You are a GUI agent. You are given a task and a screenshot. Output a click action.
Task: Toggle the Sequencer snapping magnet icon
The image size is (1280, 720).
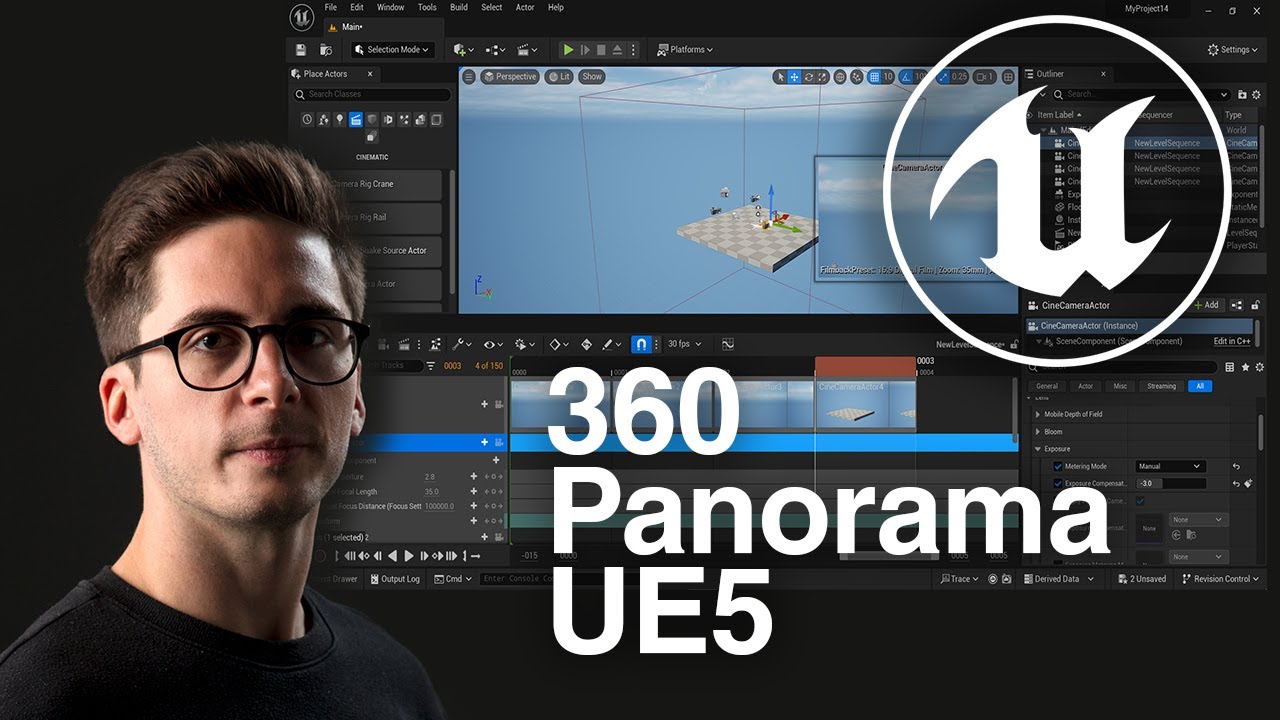click(x=641, y=344)
